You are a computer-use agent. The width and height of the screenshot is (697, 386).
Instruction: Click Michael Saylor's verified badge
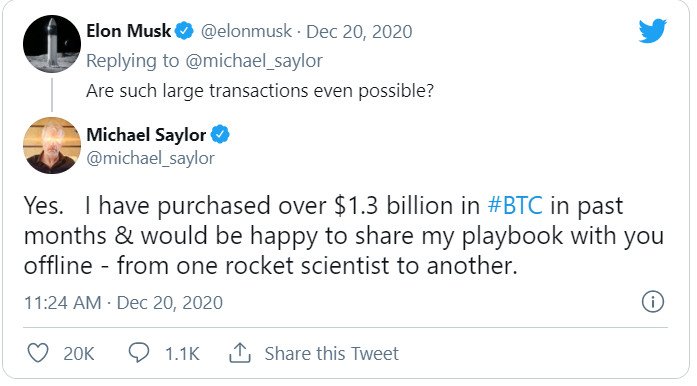220,134
